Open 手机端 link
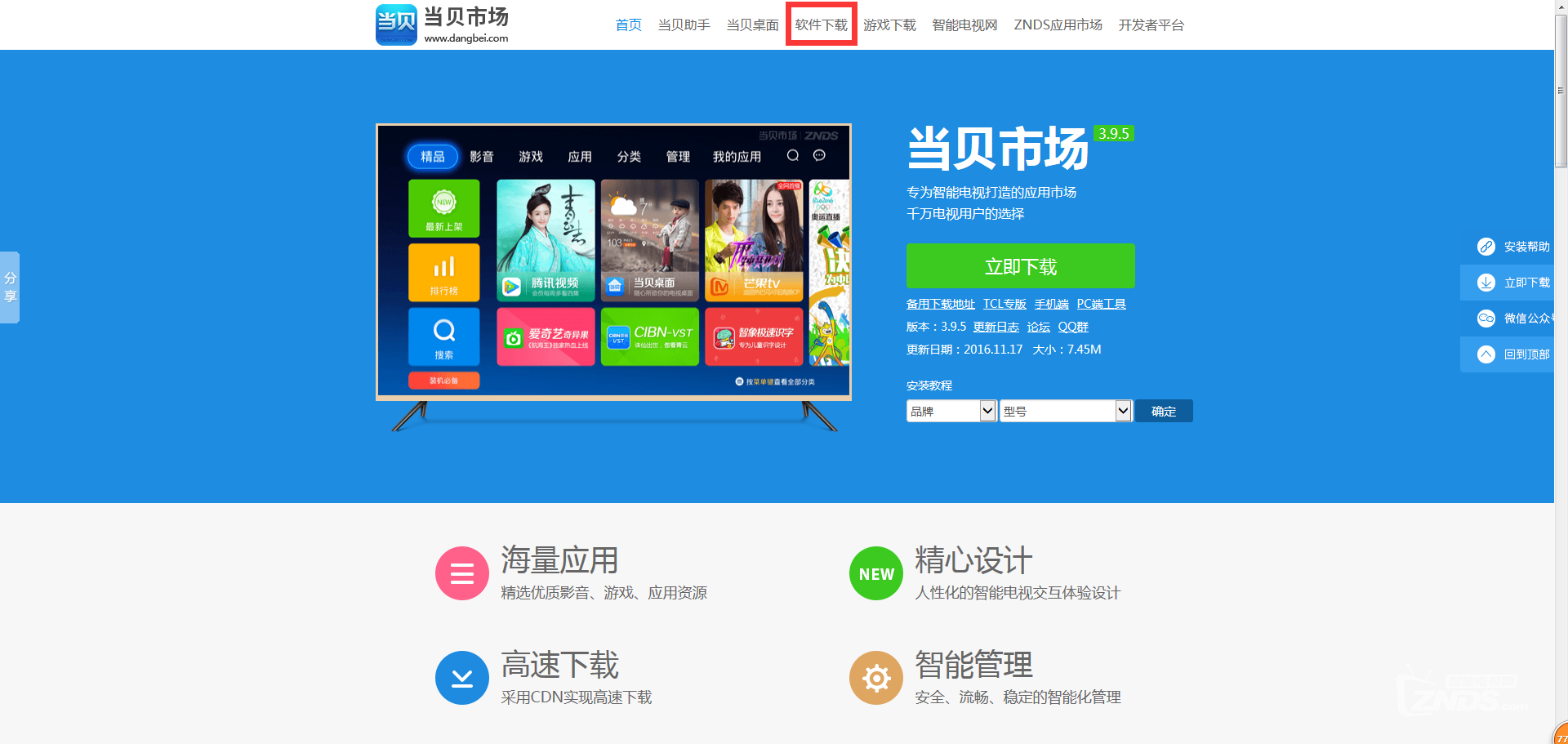This screenshot has height=744, width=1568. point(1051,304)
